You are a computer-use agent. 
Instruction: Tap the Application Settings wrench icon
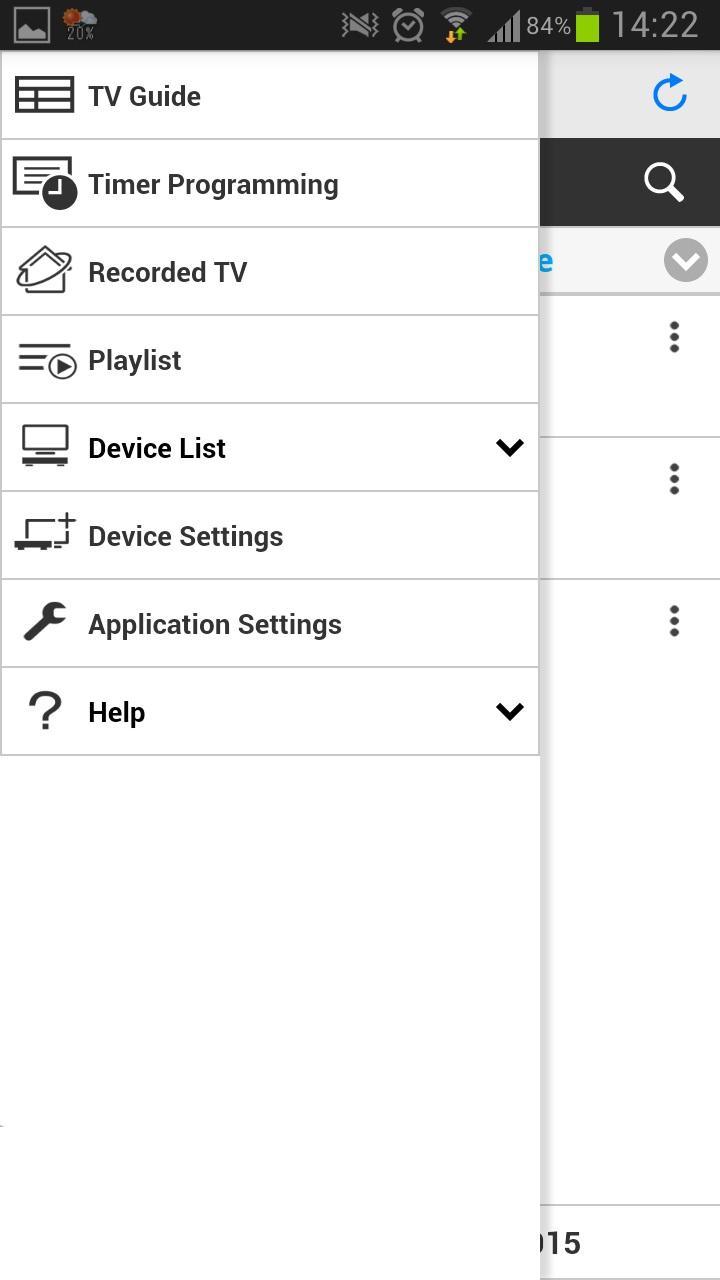[x=45, y=622]
